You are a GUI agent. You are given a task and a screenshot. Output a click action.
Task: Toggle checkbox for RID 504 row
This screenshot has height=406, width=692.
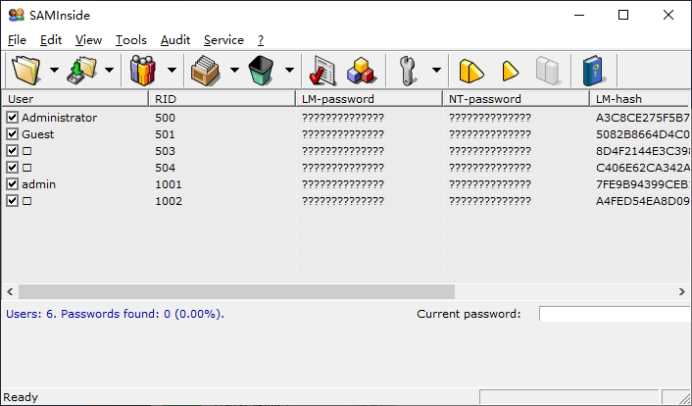12,168
